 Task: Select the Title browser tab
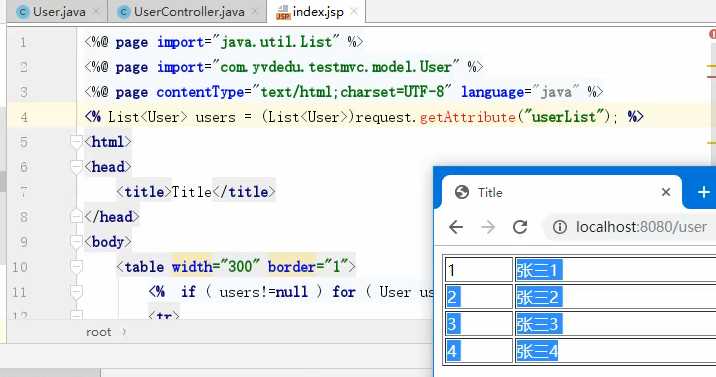coord(562,192)
